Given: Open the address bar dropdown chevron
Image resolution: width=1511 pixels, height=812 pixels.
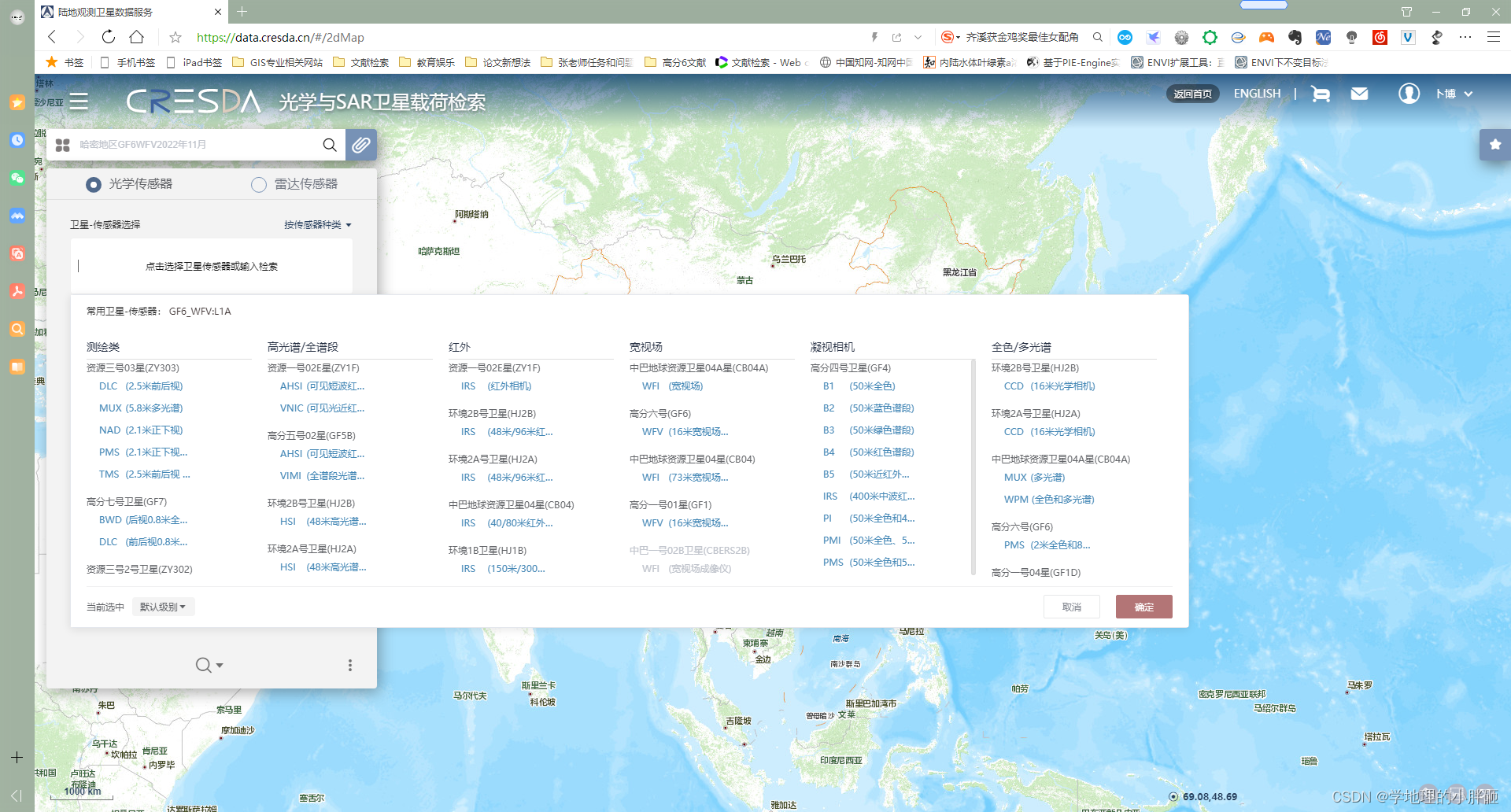Looking at the screenshot, I should point(918,37).
